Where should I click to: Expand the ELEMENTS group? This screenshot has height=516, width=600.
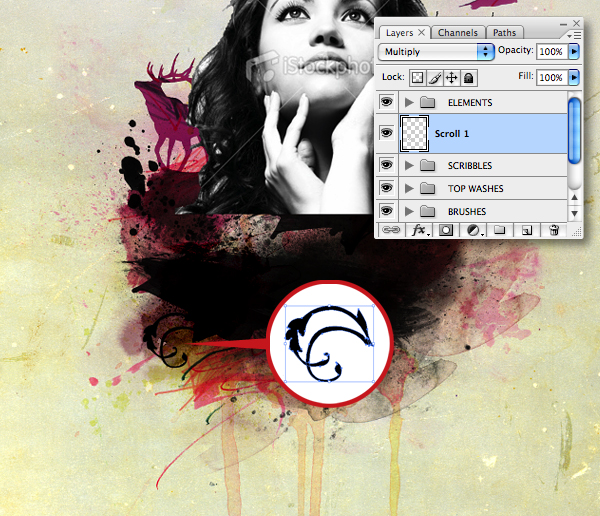(x=409, y=102)
